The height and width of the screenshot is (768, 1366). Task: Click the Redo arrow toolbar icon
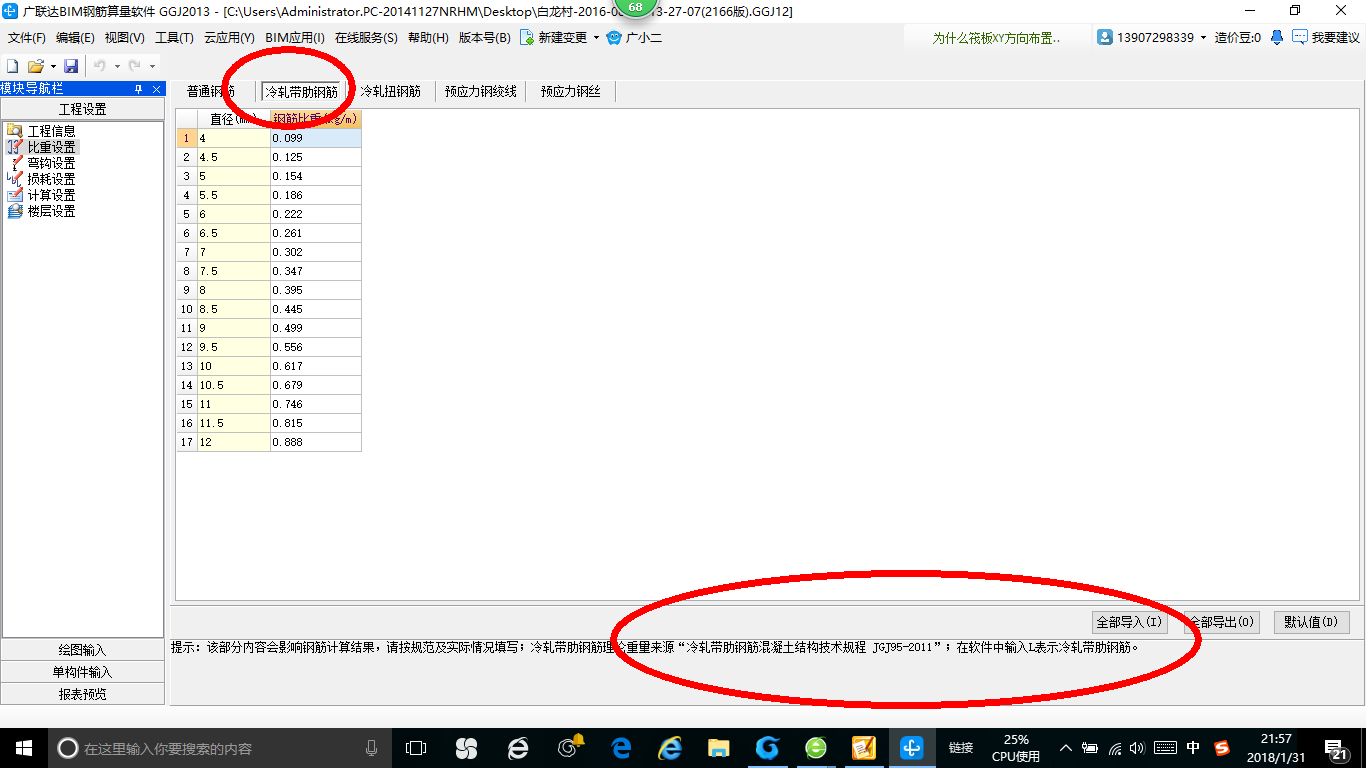(134, 66)
